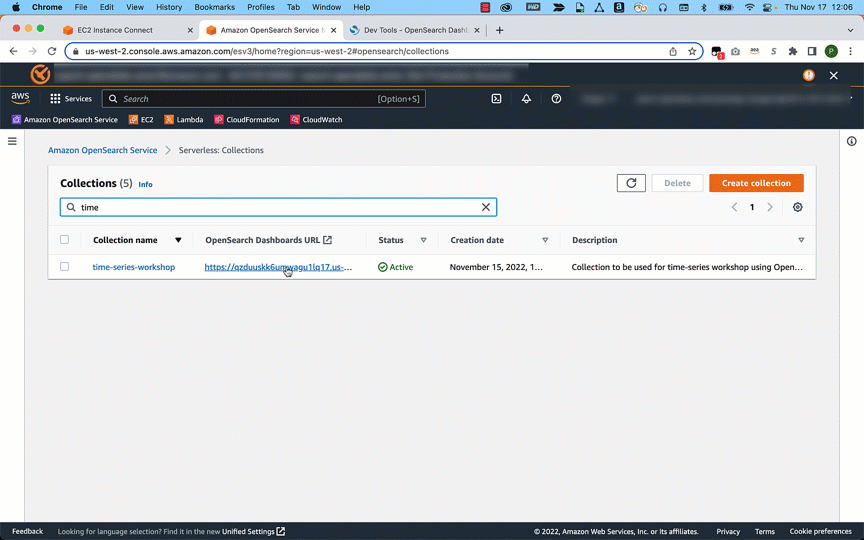Focus the AWS console Search box

263,99
